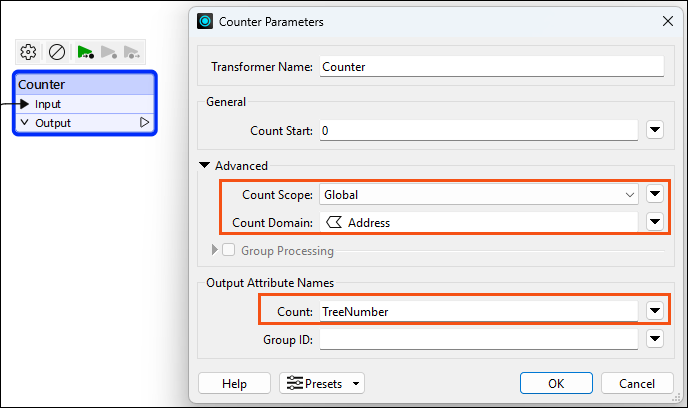Viewport: 688px width, 408px height.
Task: Open Count Start value options arrow
Action: 655,130
